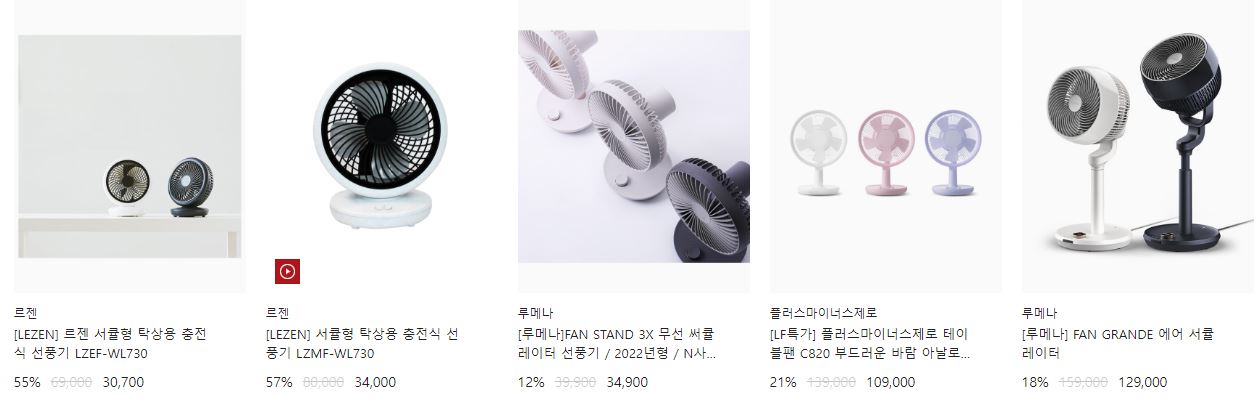The width and height of the screenshot is (1259, 417).
Task: Open the 루메나 brand above FAN GRANDE
Action: click(x=1039, y=313)
